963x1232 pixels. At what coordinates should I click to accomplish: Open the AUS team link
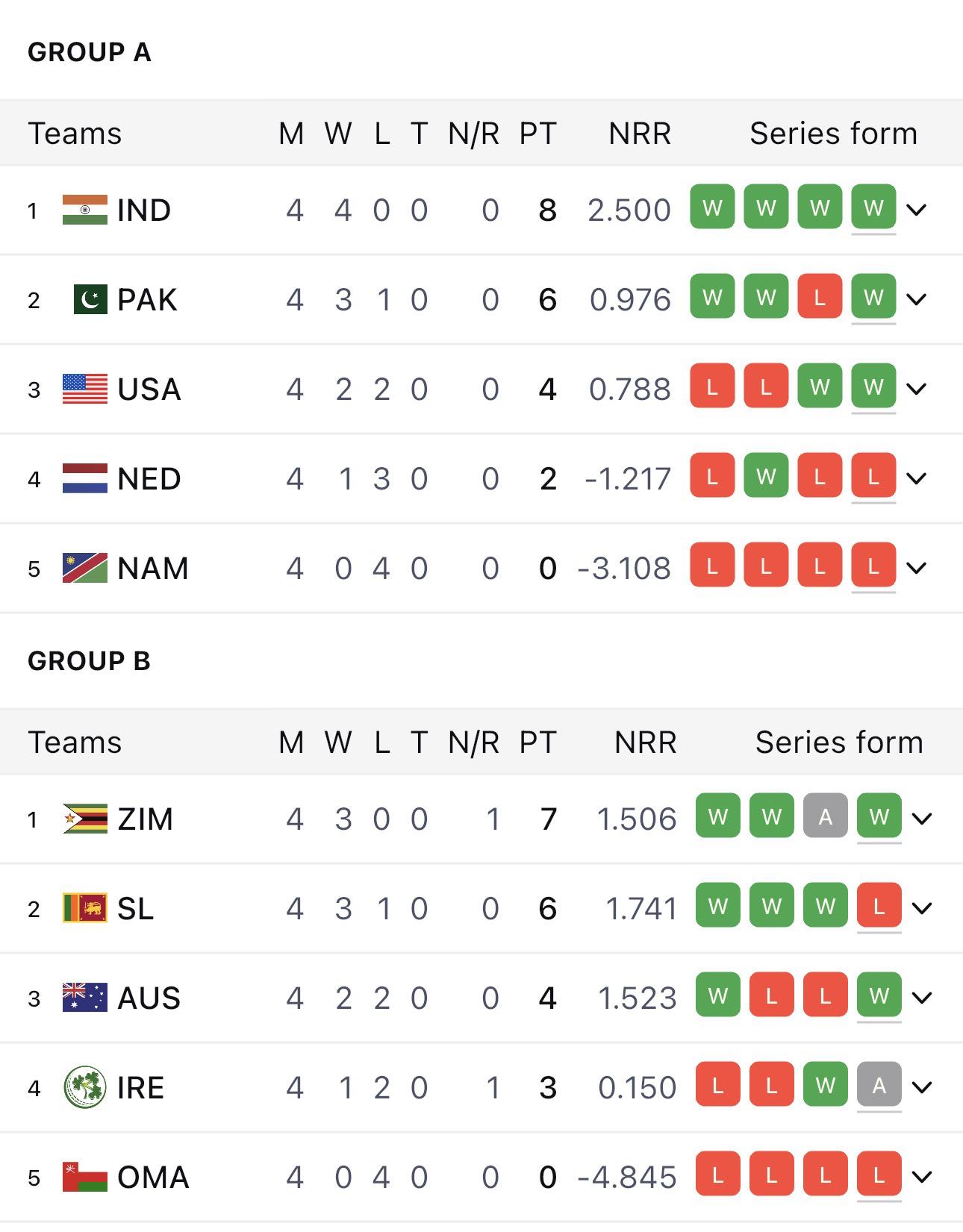149,998
